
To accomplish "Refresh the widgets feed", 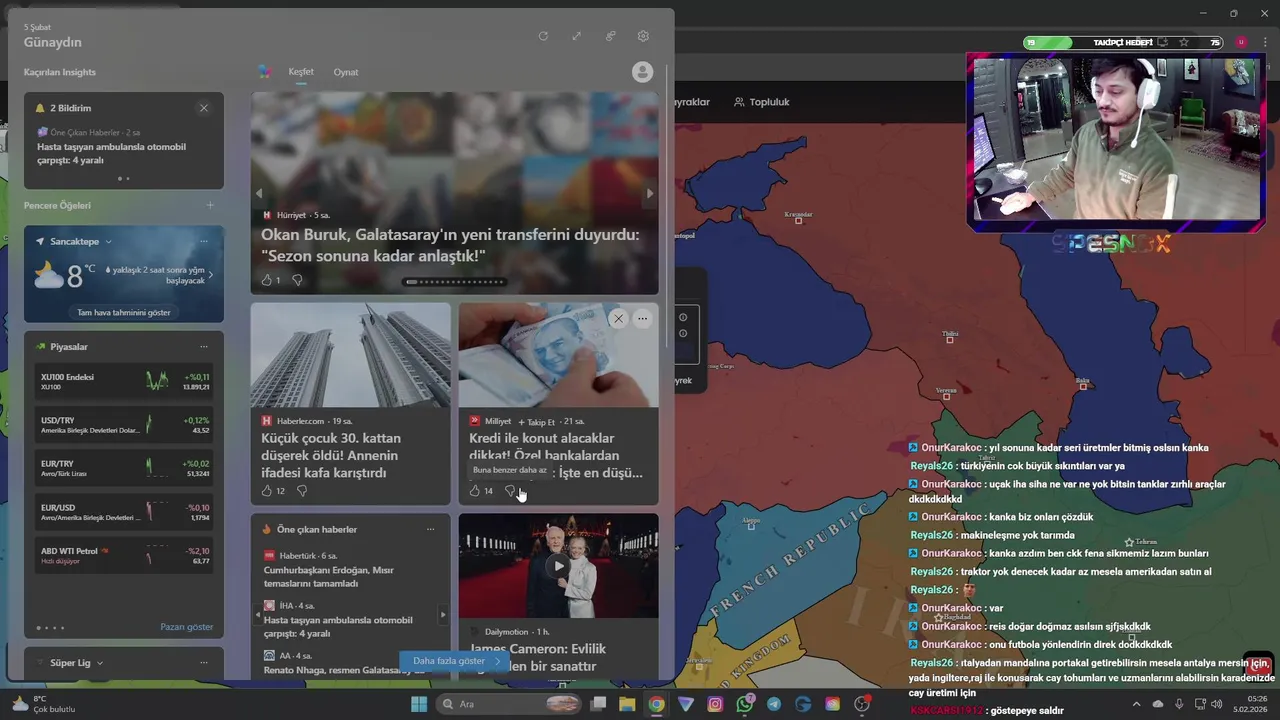I will [x=543, y=36].
